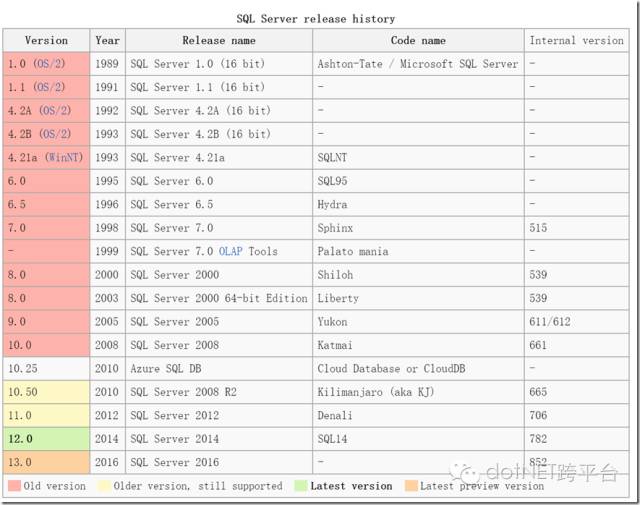Viewport: 640px width, 505px height.
Task: Open the (OS/2) link beside version 4.2B
Action: (55, 134)
